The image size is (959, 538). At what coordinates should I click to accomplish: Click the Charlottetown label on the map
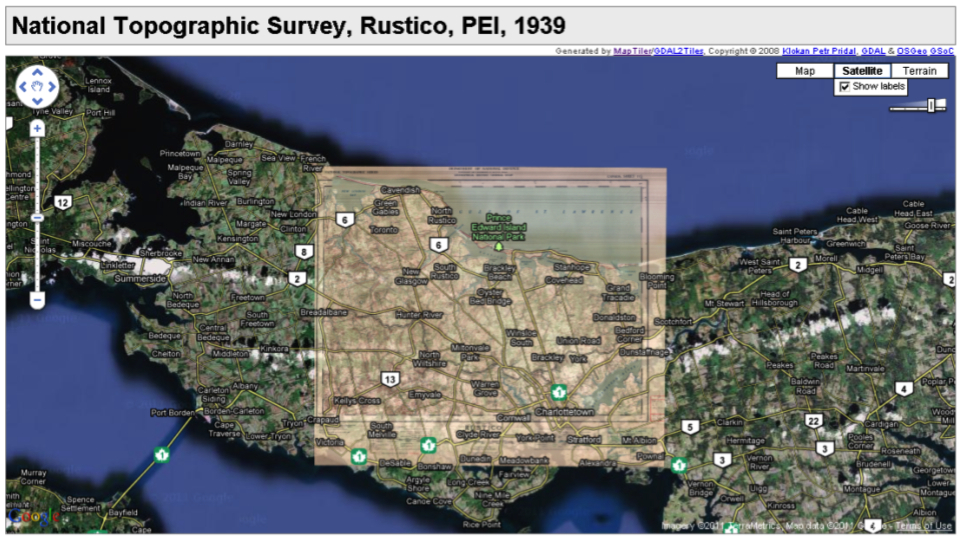point(564,411)
